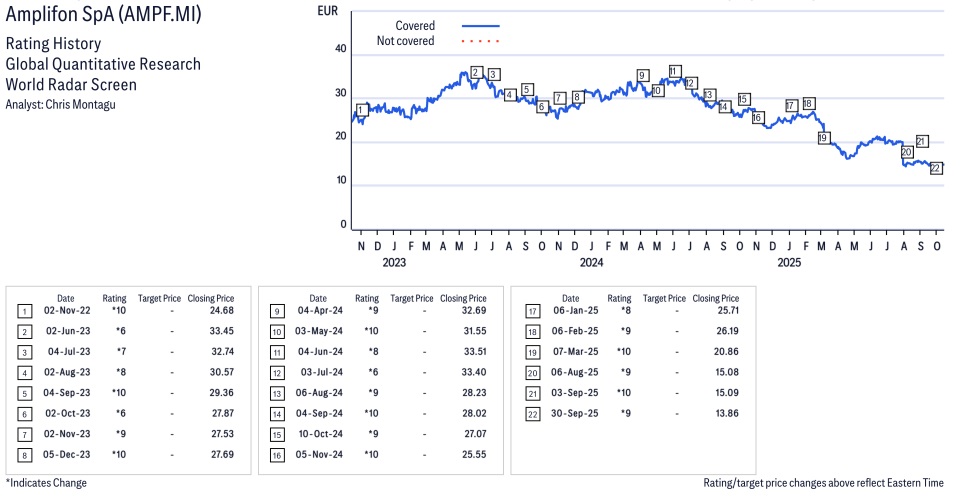Click the *Indicates Change footnote
This screenshot has width=955, height=489.
point(46,483)
